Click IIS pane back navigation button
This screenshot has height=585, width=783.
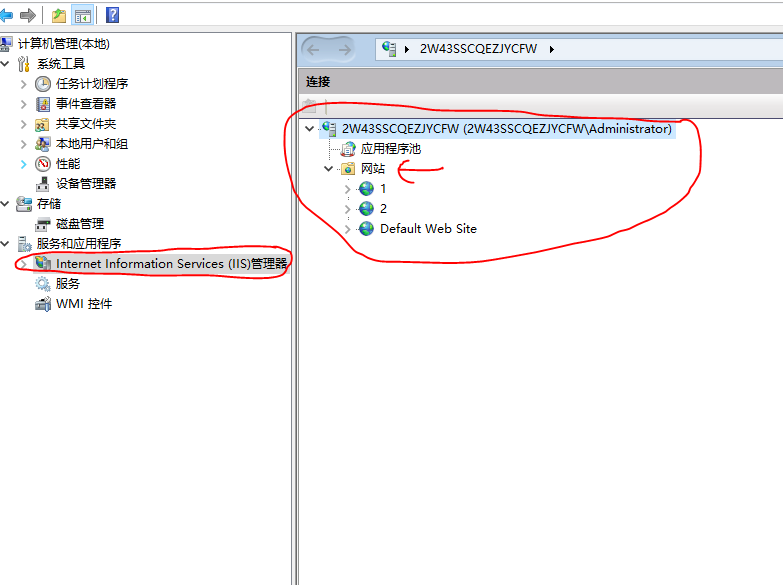pyautogui.click(x=314, y=49)
